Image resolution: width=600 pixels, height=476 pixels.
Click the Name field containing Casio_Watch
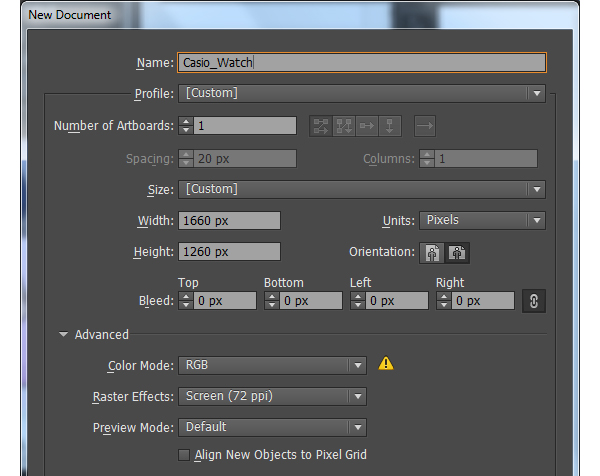click(362, 63)
